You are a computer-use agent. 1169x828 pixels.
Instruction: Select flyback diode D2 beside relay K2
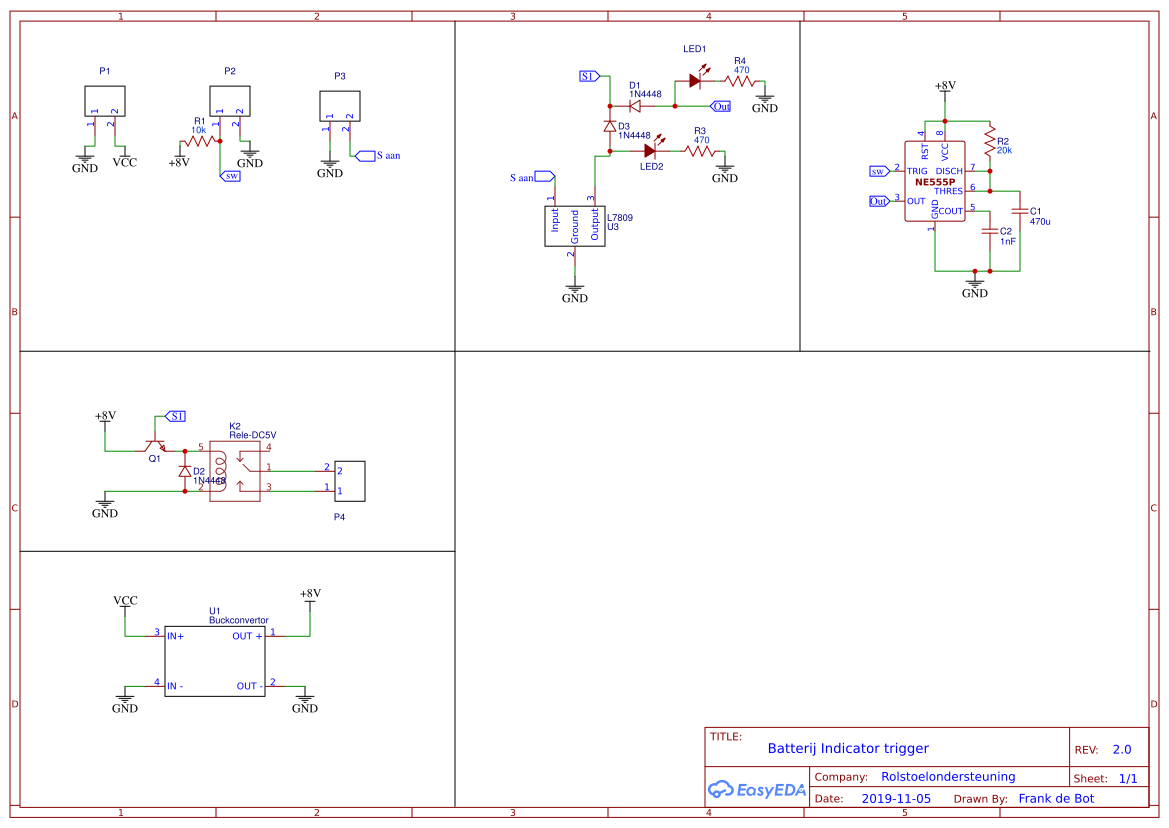(x=184, y=472)
